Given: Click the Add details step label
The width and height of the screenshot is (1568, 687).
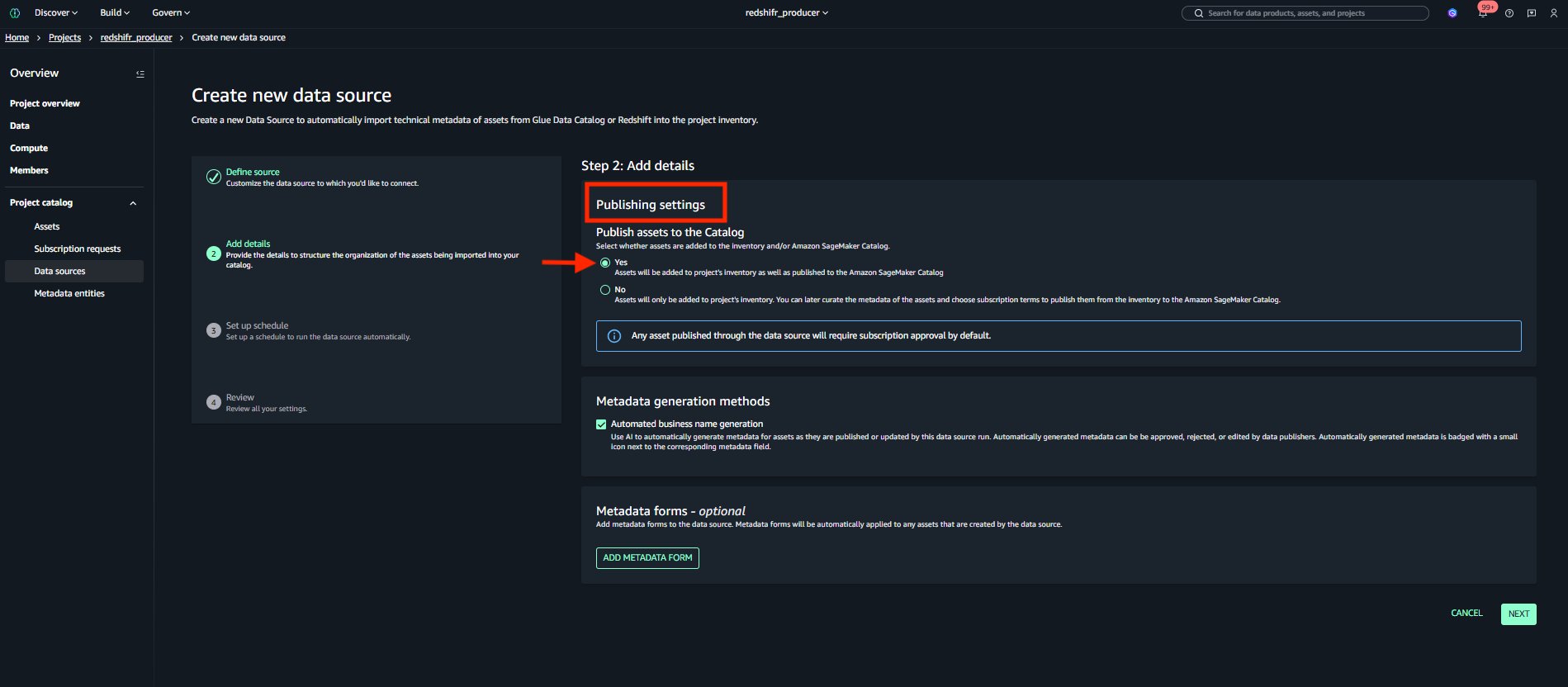Looking at the screenshot, I should [x=248, y=244].
